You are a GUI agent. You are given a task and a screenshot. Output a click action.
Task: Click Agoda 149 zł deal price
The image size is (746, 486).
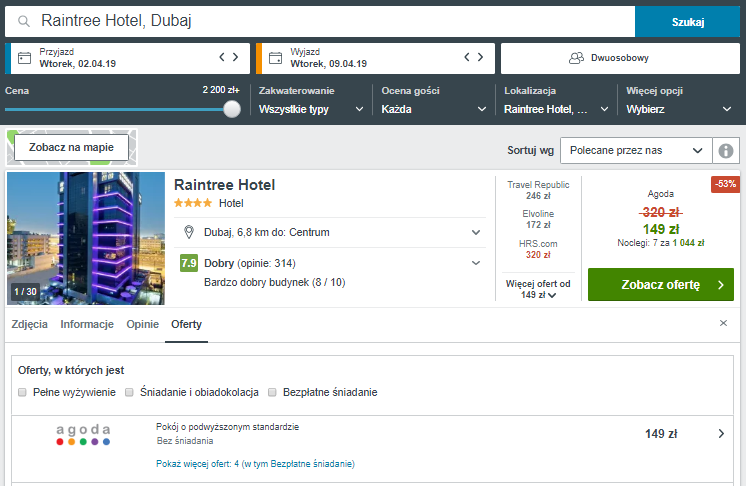pyautogui.click(x=661, y=229)
